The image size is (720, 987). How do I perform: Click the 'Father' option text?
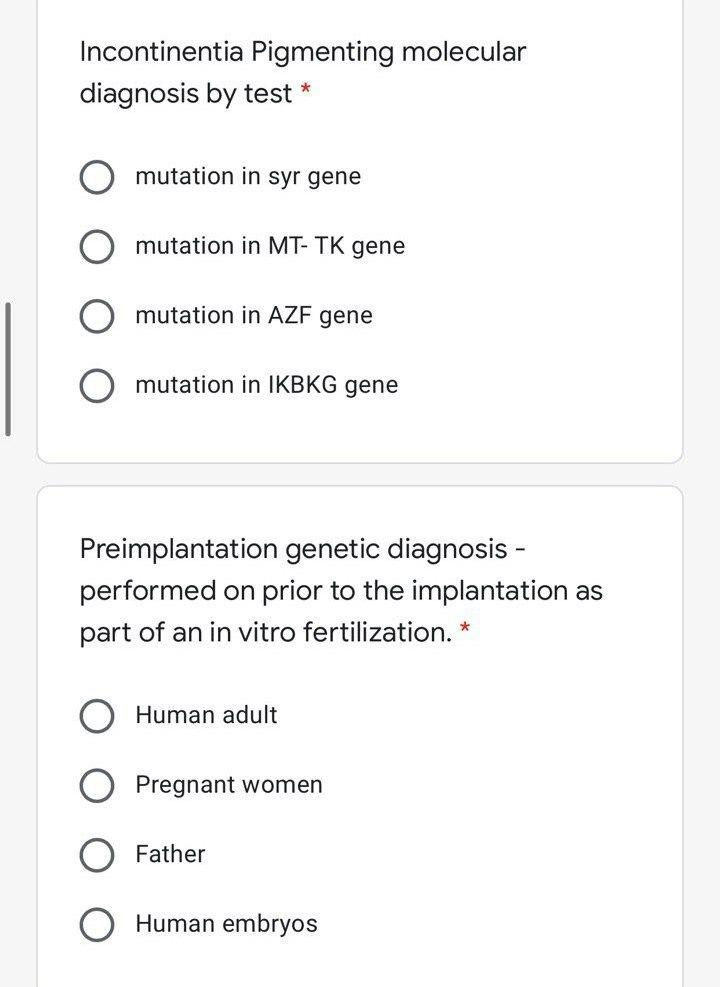[170, 854]
